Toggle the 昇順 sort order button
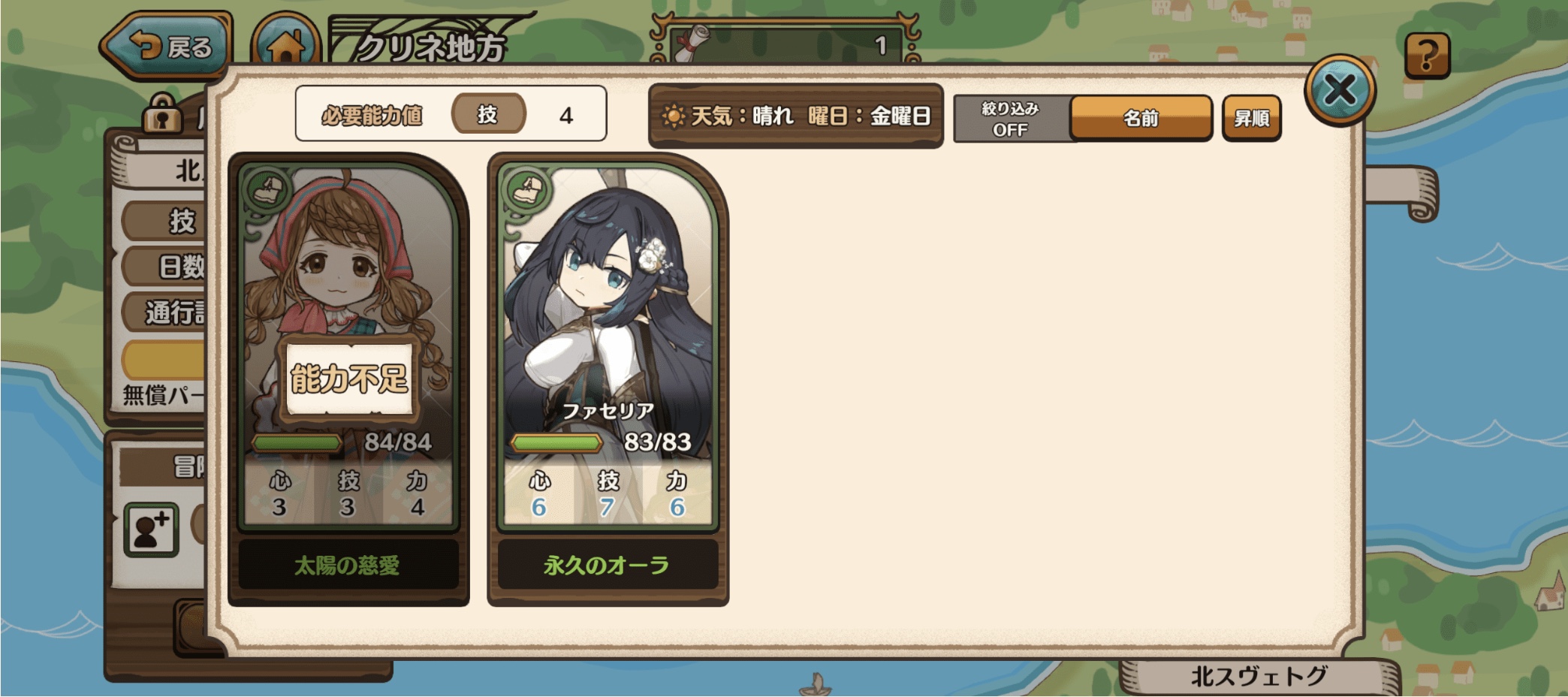The height and width of the screenshot is (697, 1568). pyautogui.click(x=1251, y=118)
